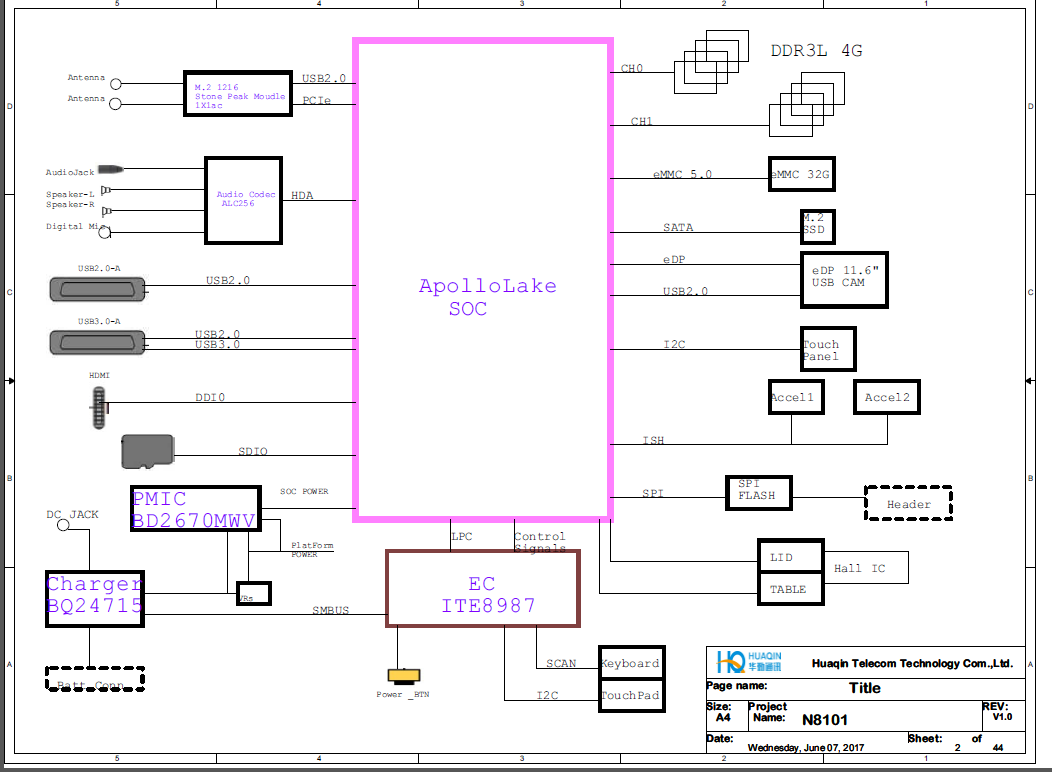Image resolution: width=1052 pixels, height=772 pixels.
Task: Click the TouchPad block
Action: point(632,695)
